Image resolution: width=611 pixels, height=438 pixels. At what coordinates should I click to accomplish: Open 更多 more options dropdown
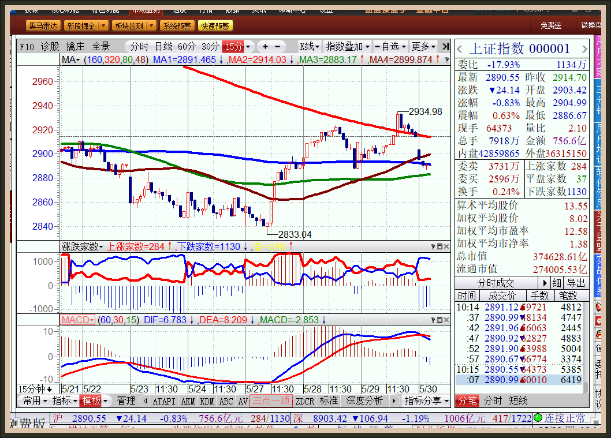click(x=424, y=47)
